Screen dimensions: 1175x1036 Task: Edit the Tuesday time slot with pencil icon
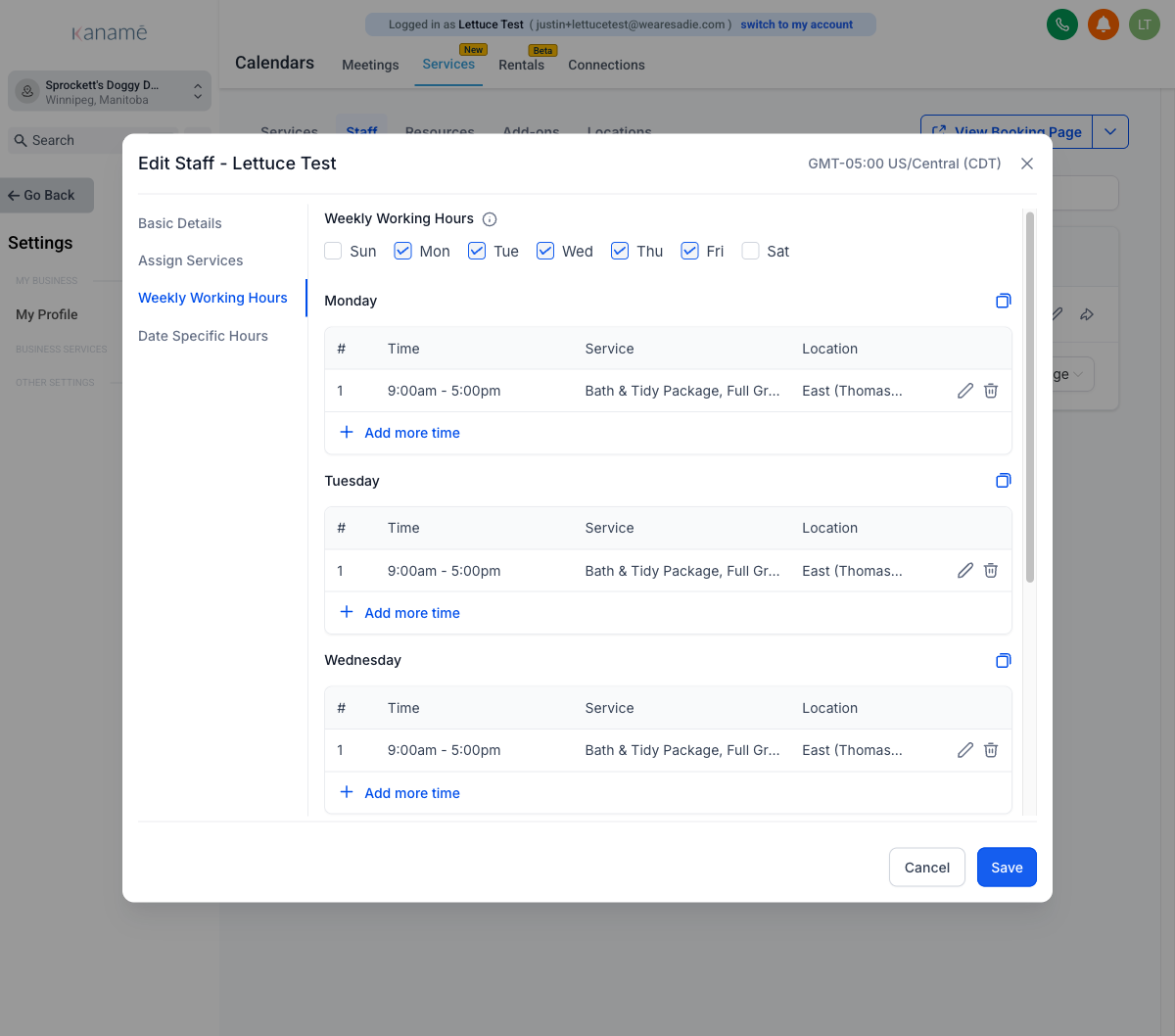coord(965,570)
